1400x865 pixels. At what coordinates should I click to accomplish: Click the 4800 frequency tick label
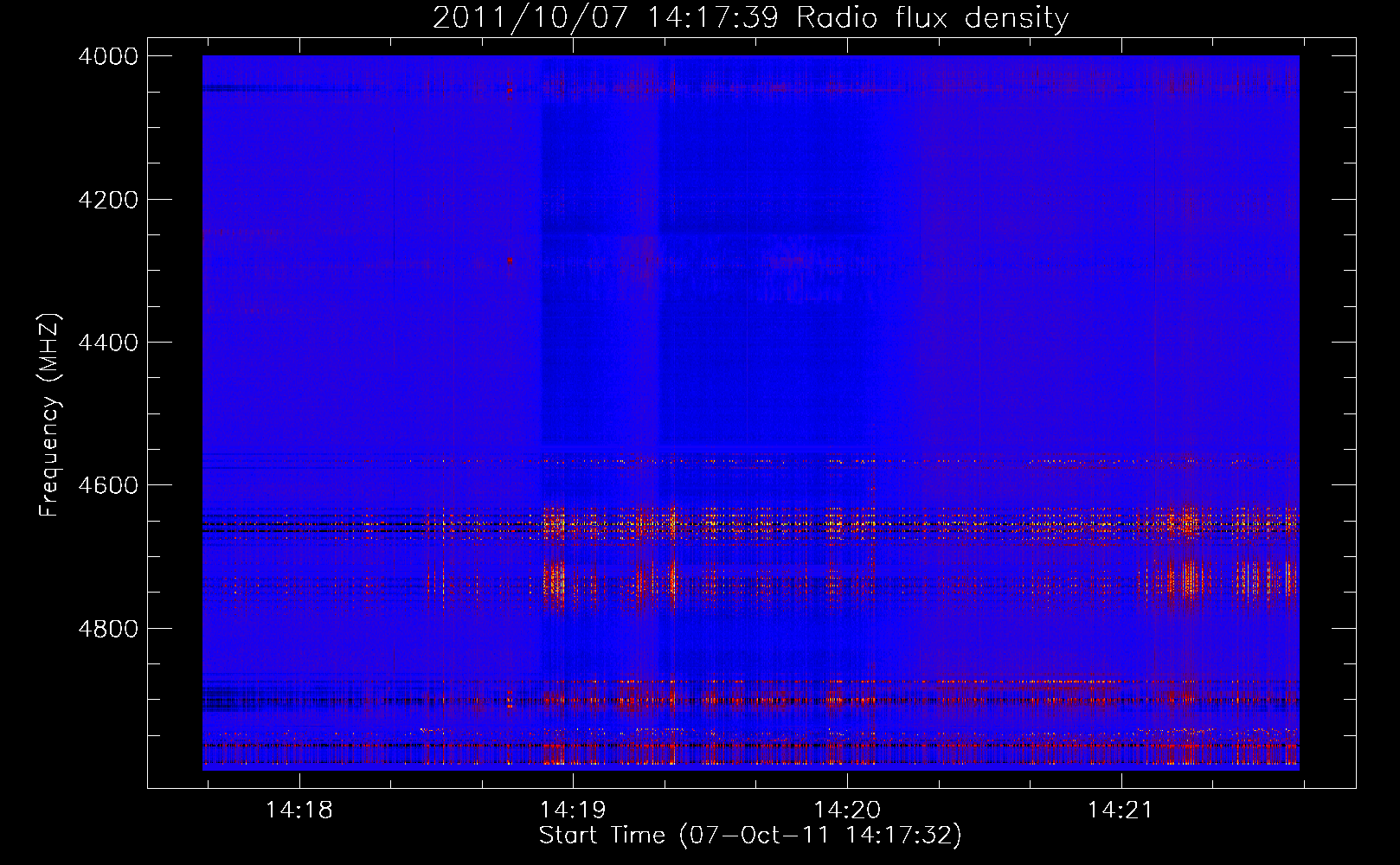108,628
